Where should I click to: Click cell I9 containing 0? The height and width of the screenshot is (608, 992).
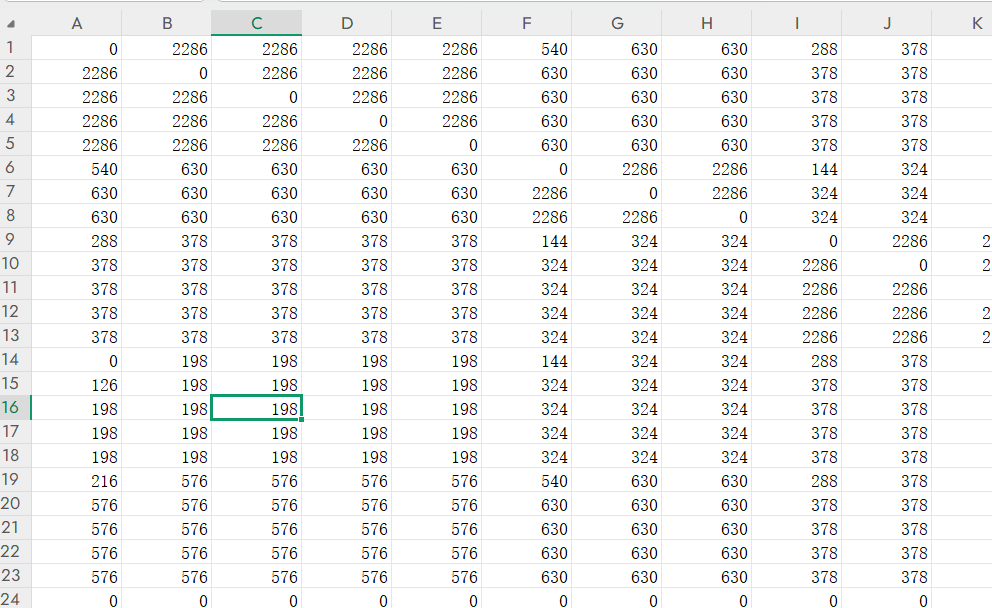point(796,241)
